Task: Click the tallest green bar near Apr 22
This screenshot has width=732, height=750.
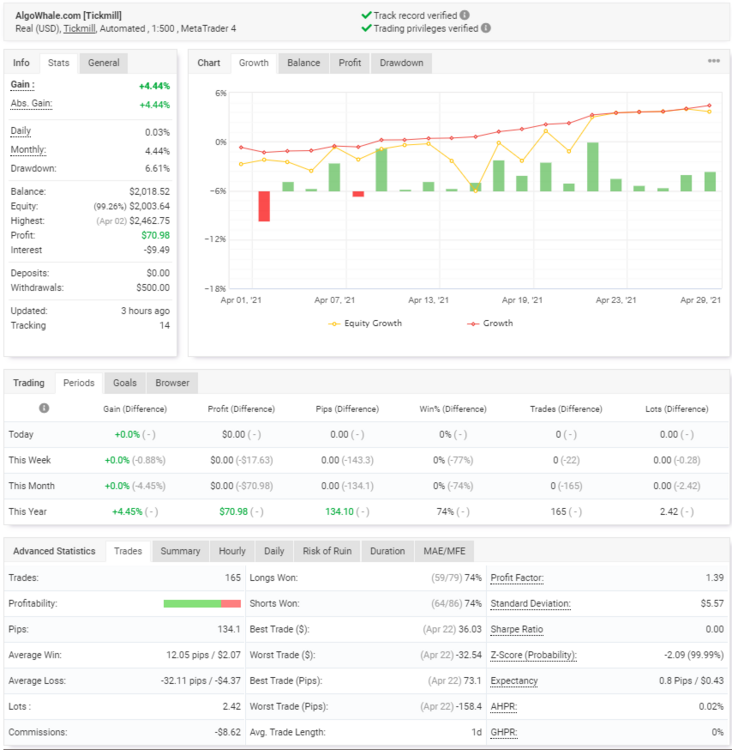Action: tap(592, 167)
